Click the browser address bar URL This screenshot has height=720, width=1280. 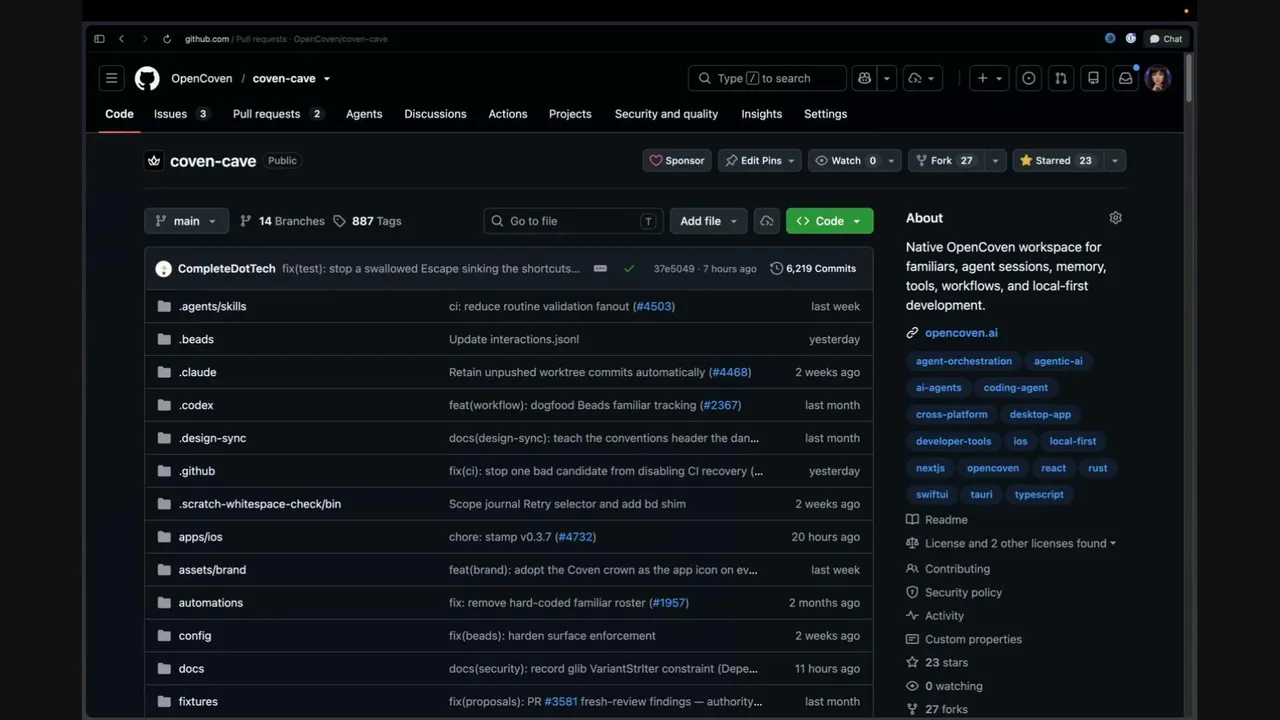pos(286,39)
